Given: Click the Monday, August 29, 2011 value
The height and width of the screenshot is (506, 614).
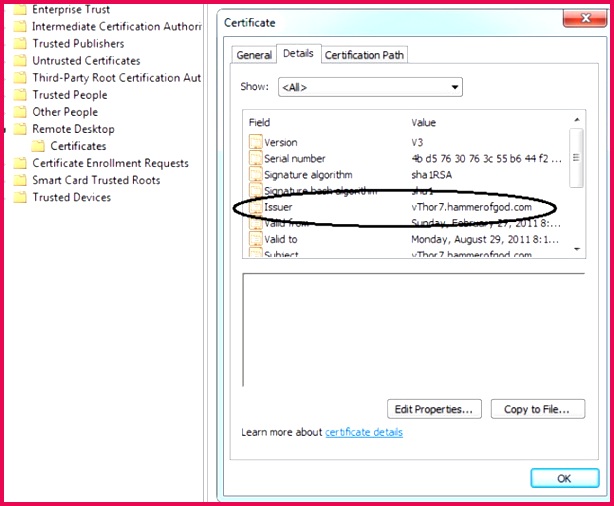Looking at the screenshot, I should pos(485,239).
